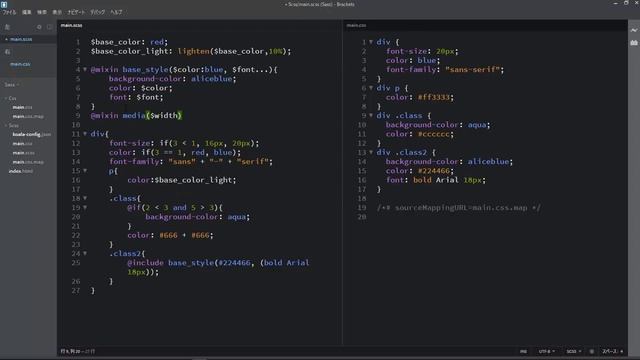Fold the .class2 block at line 24
This screenshot has width=640, height=360.
tap(85, 253)
